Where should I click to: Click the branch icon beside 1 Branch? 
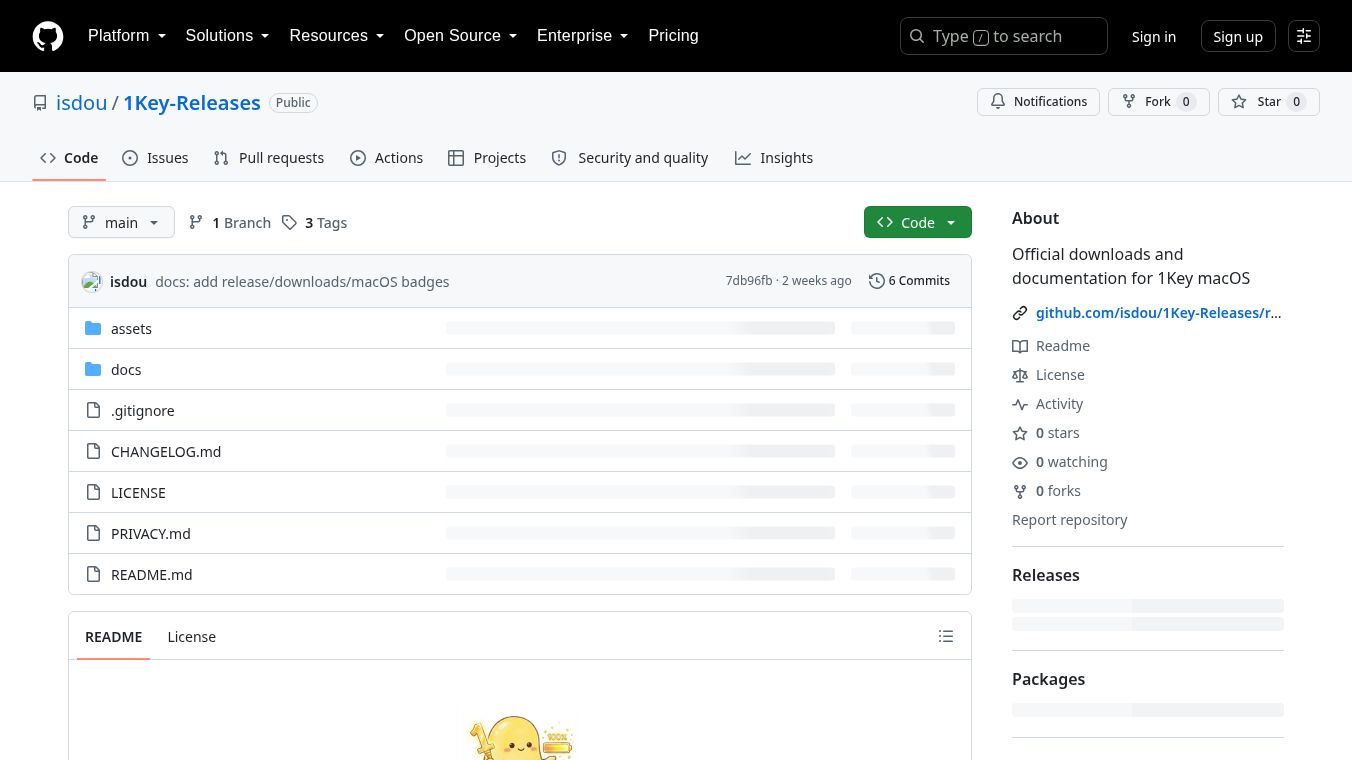coord(196,222)
